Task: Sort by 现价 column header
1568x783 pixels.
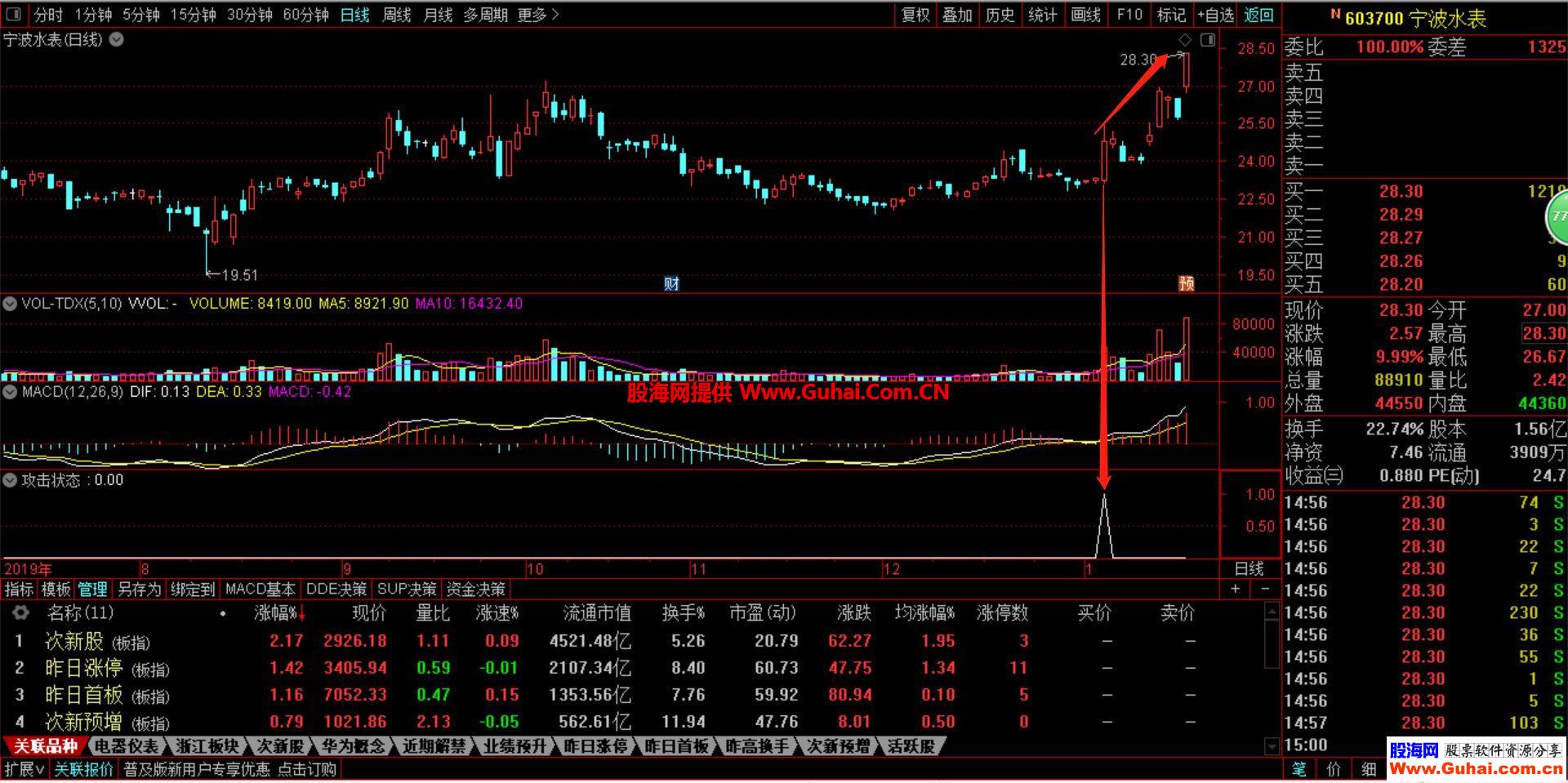Action: [x=368, y=613]
